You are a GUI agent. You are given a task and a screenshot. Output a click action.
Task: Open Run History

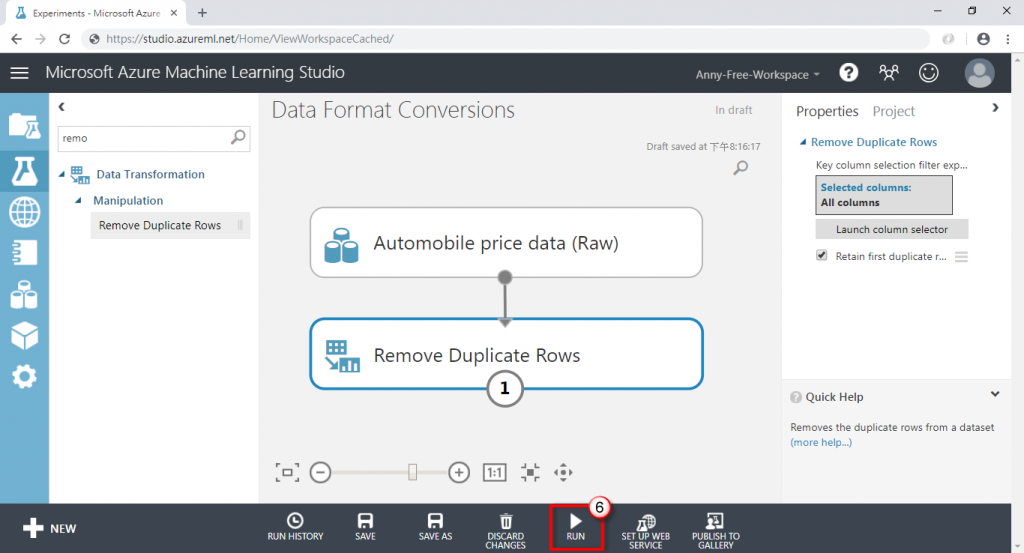(x=295, y=528)
